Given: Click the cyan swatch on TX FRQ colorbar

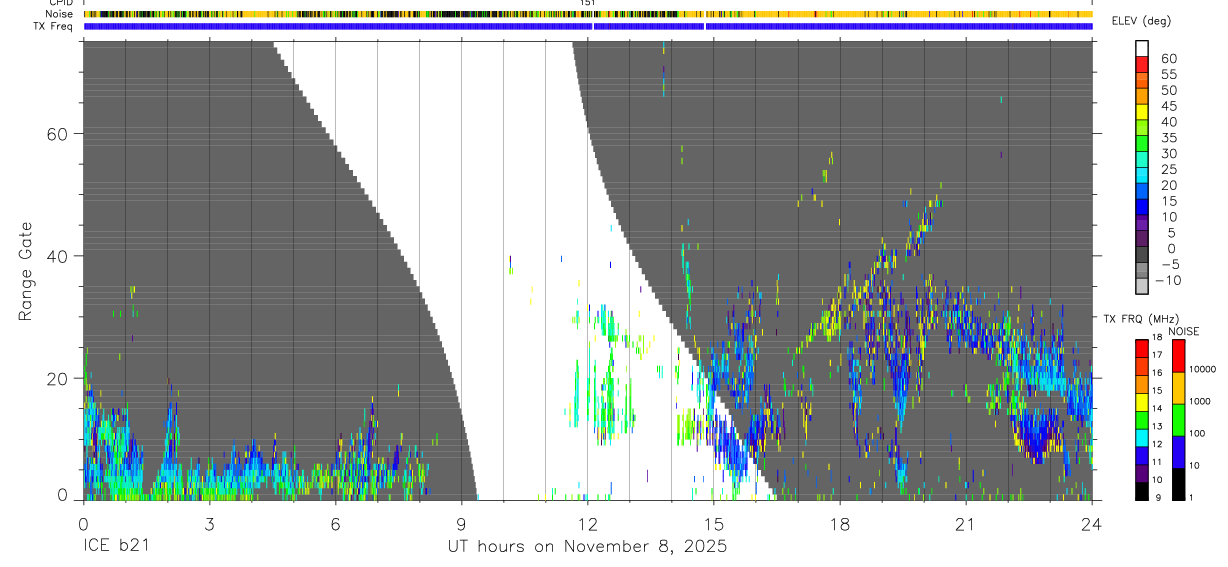Looking at the screenshot, I should point(1142,437).
